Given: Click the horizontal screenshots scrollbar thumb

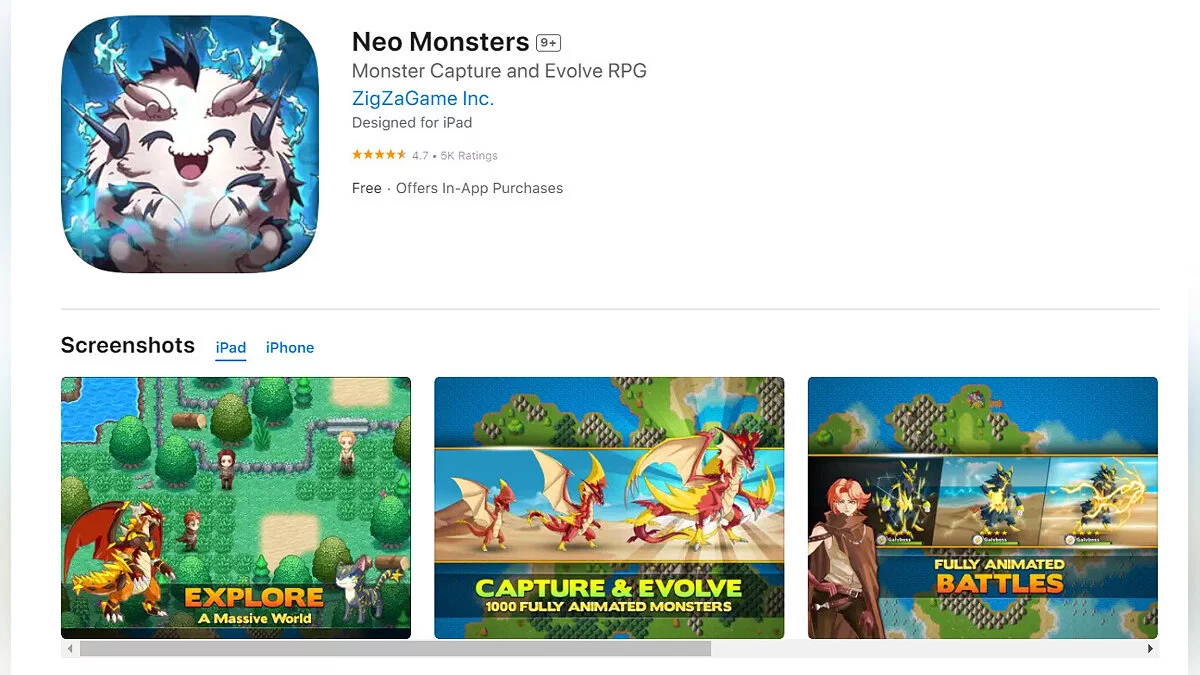Looking at the screenshot, I should (x=395, y=649).
